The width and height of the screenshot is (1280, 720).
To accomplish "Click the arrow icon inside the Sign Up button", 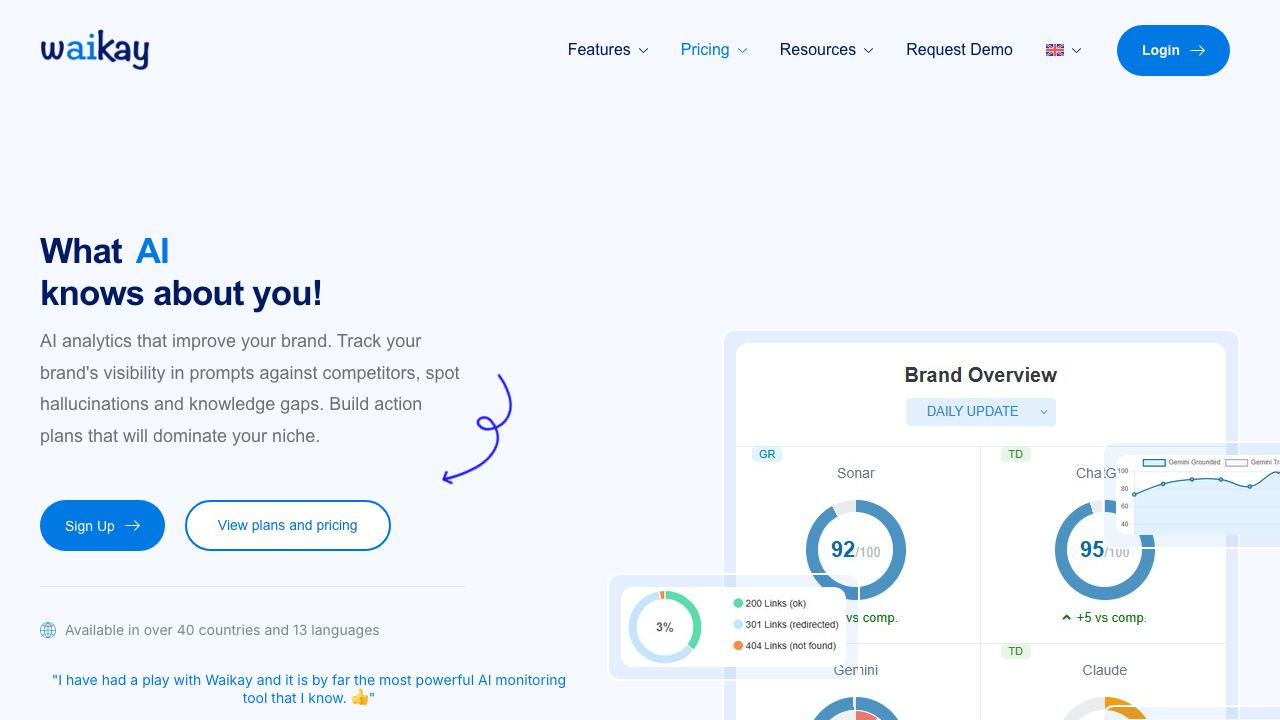I will (x=132, y=525).
